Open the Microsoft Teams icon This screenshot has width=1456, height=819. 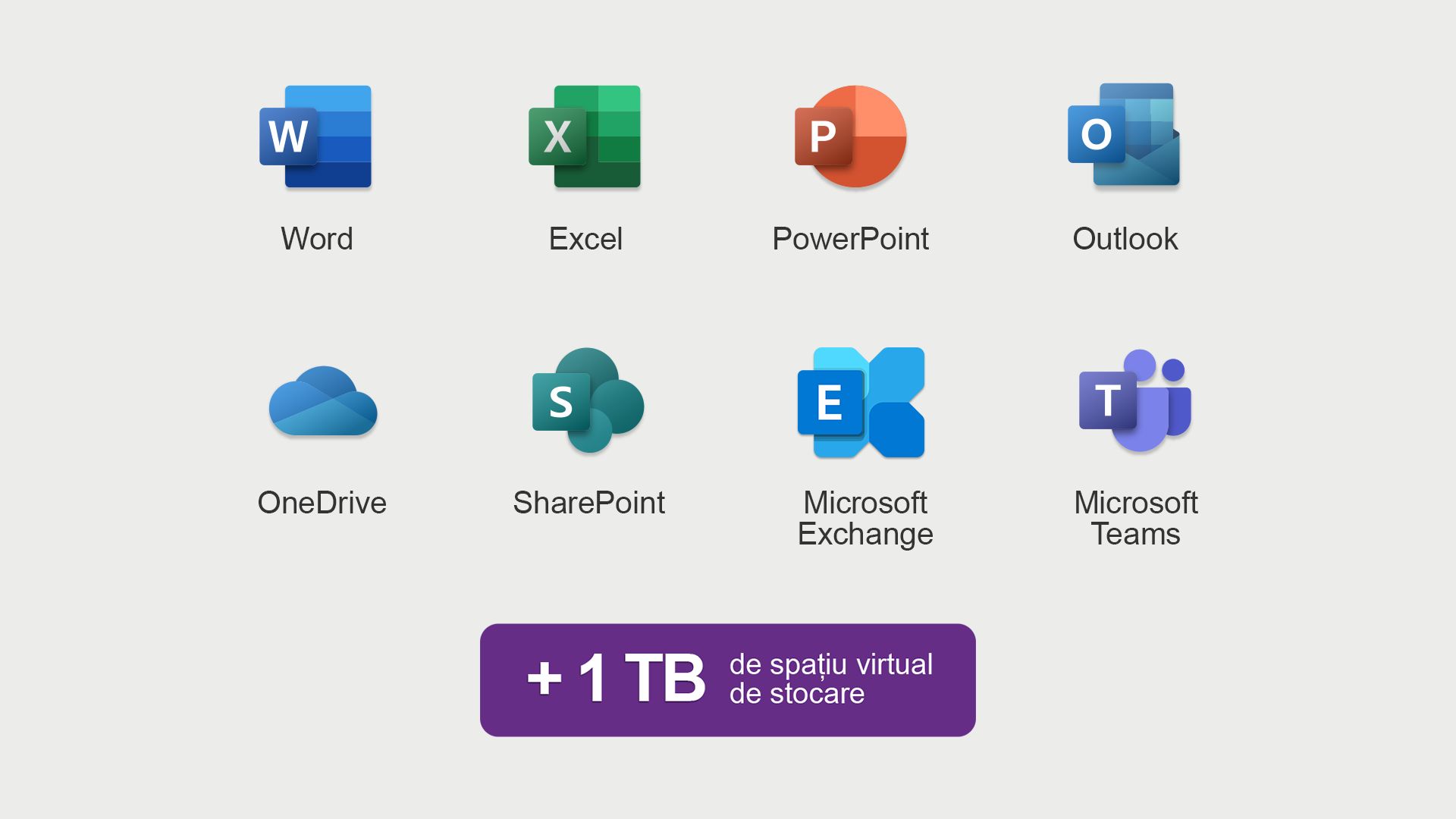(x=1135, y=400)
